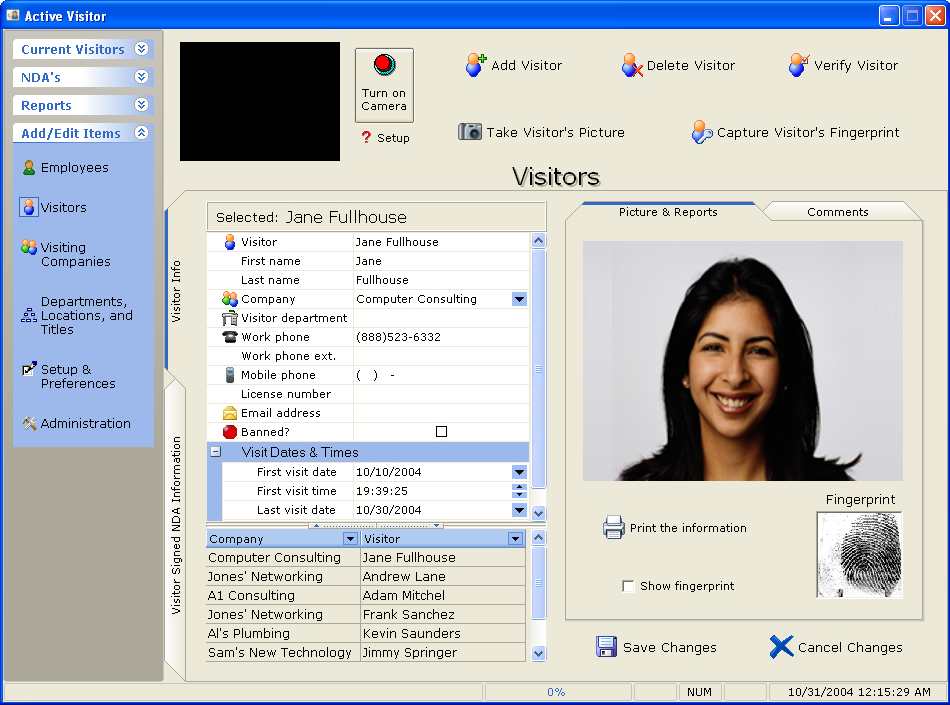Image resolution: width=950 pixels, height=705 pixels.
Task: Open camera Setup help
Action: click(385, 138)
